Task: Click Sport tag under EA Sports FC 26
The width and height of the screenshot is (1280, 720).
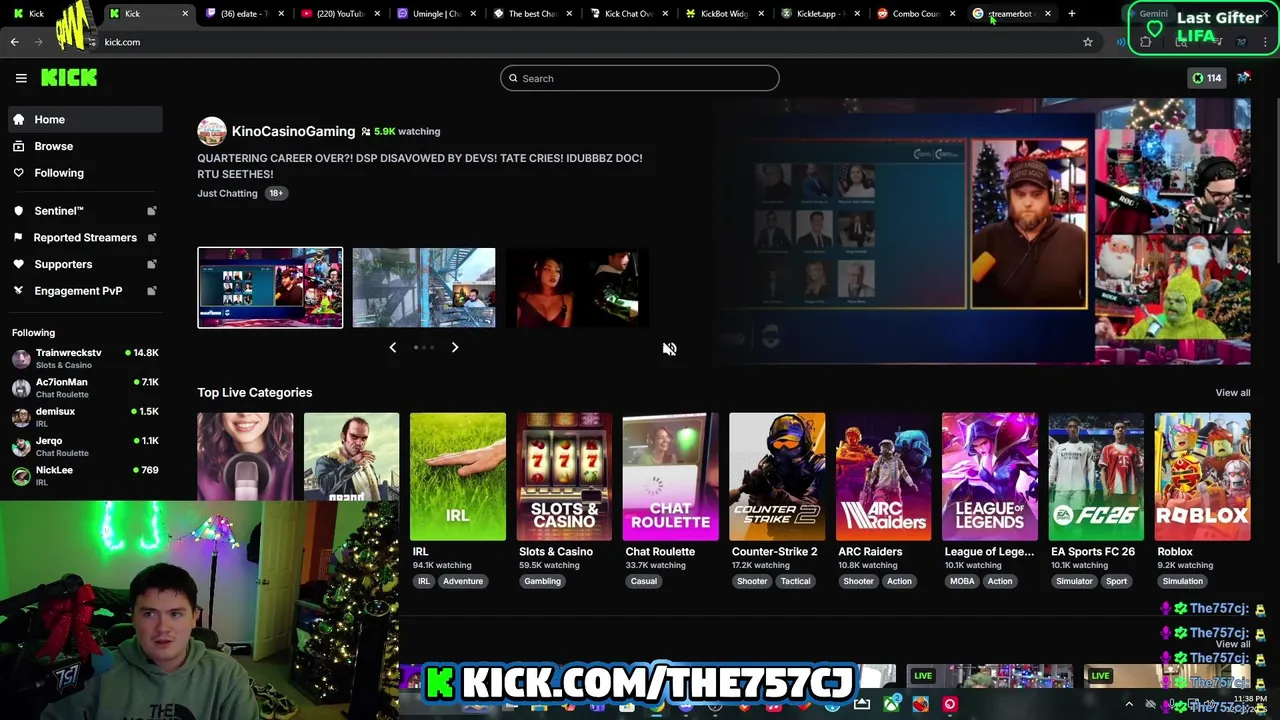Action: tap(1116, 581)
